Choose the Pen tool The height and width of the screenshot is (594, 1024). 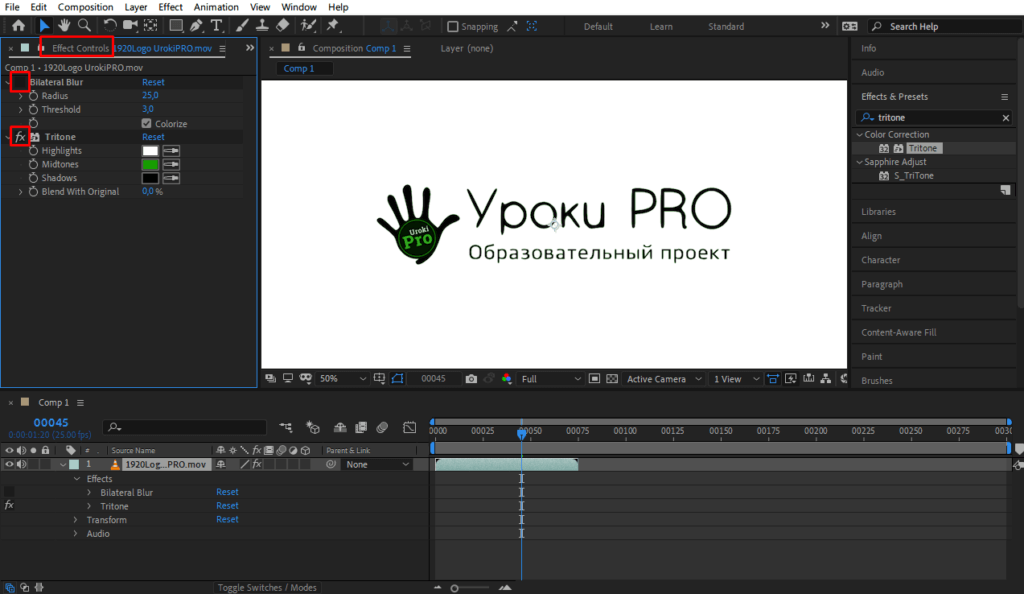(197, 26)
